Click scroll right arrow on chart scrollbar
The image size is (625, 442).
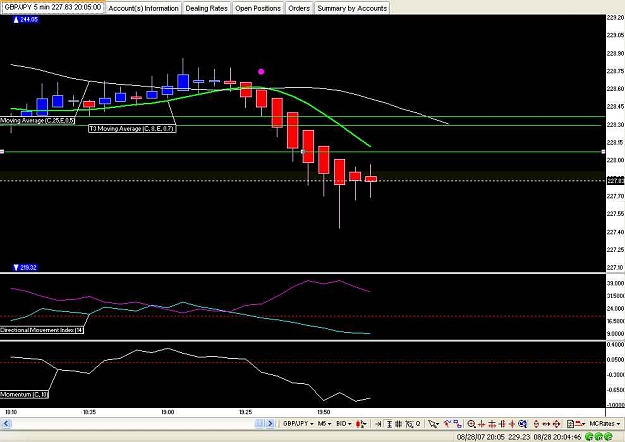(270, 424)
